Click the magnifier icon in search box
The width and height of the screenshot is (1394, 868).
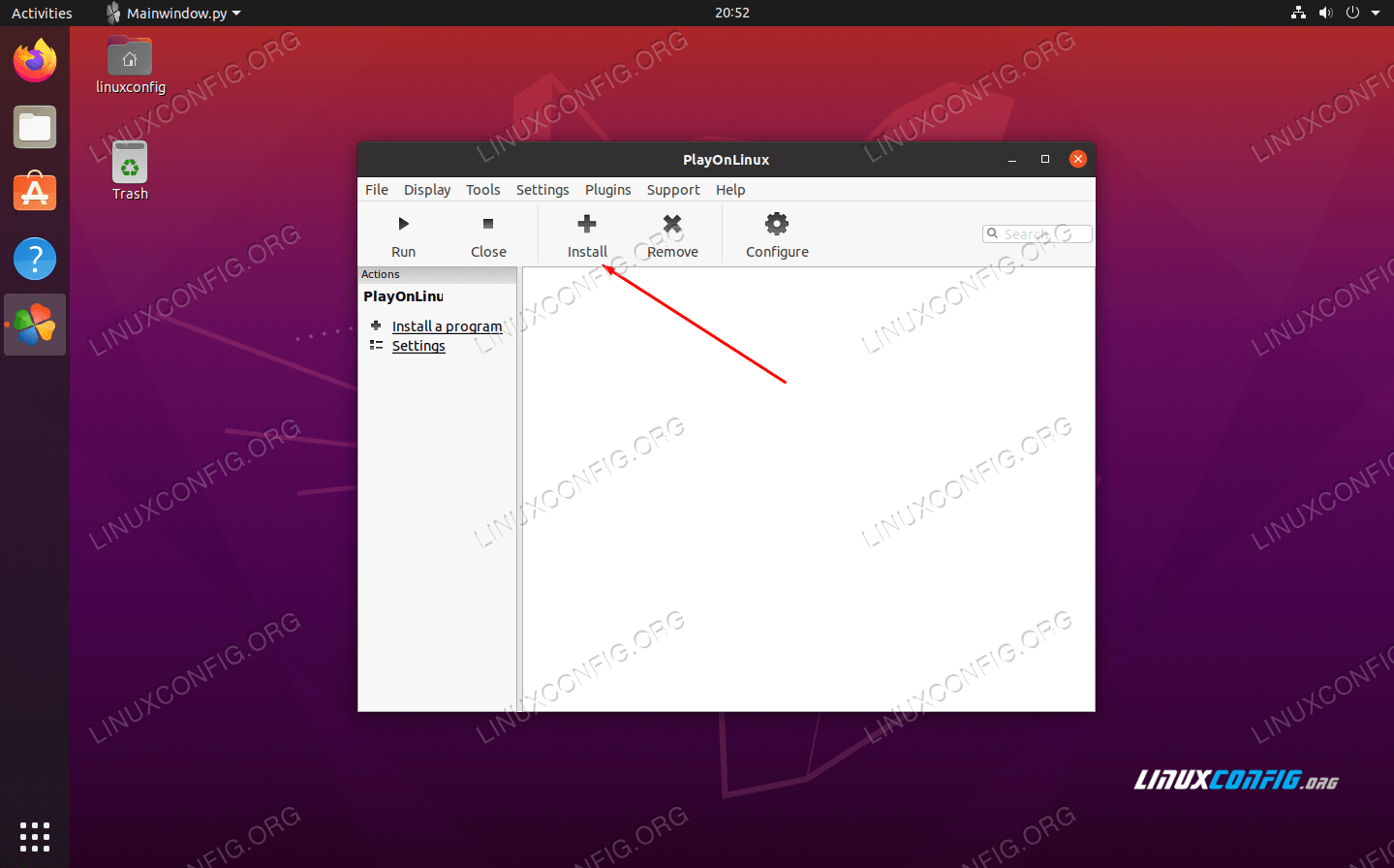(992, 233)
